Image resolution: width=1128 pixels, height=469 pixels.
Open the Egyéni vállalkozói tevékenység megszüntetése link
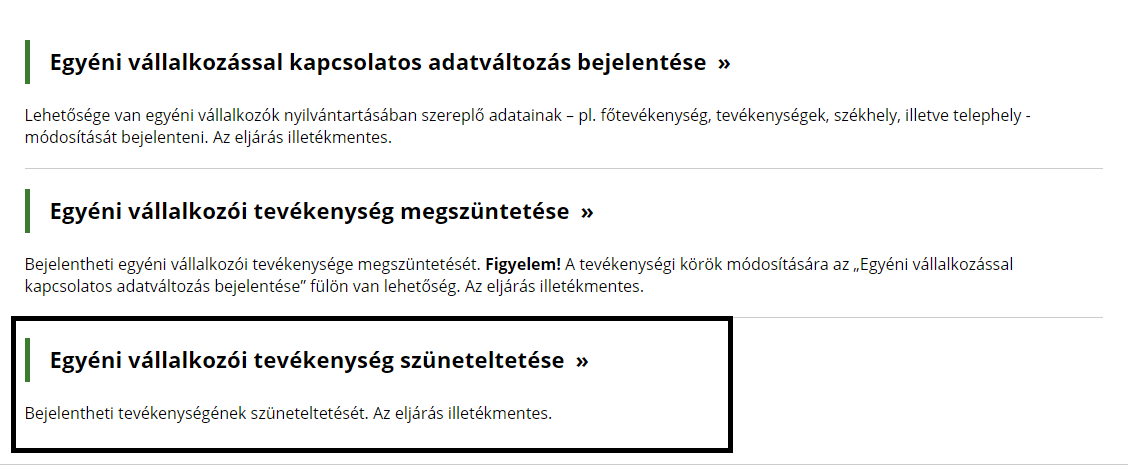(x=309, y=212)
